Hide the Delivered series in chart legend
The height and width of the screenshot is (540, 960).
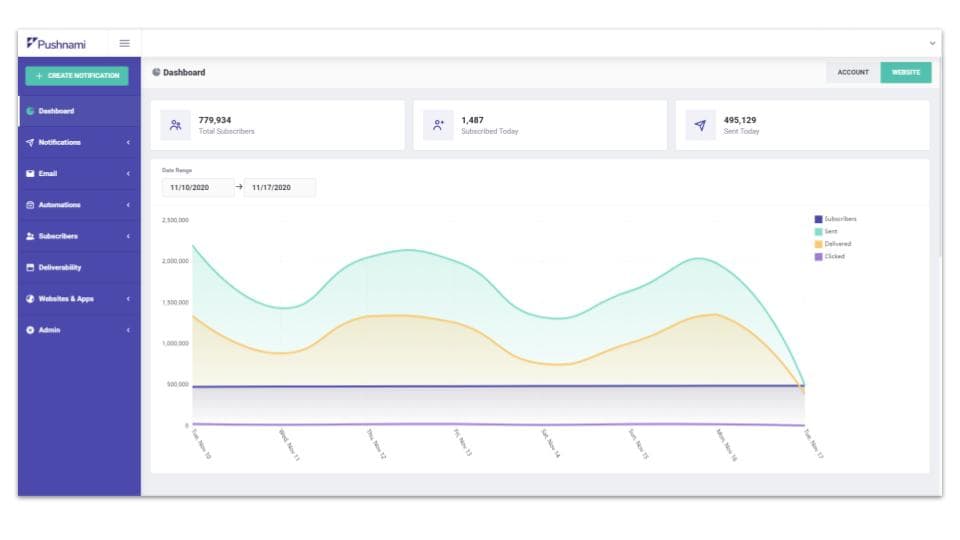coord(837,244)
